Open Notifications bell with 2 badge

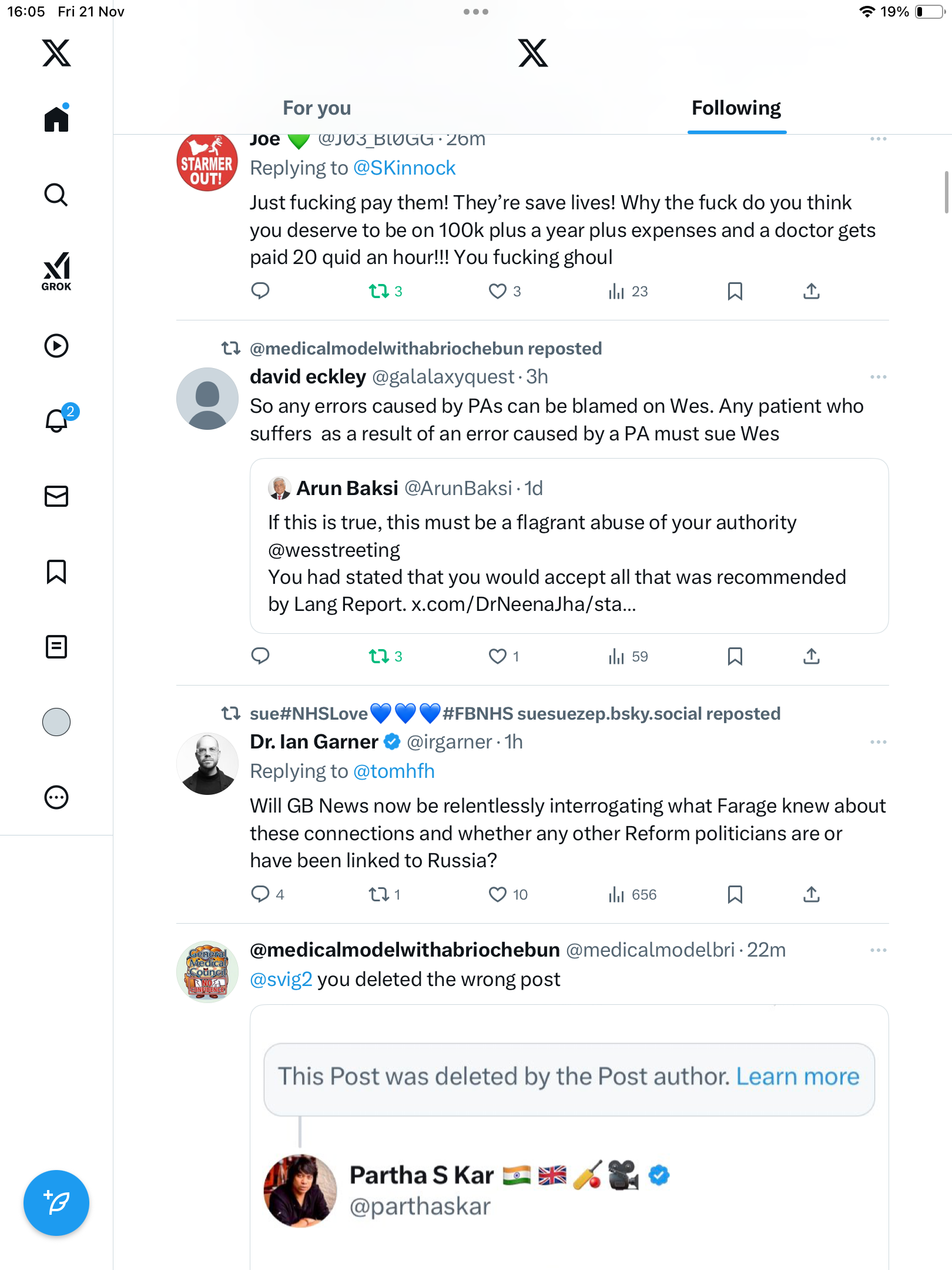[58, 420]
